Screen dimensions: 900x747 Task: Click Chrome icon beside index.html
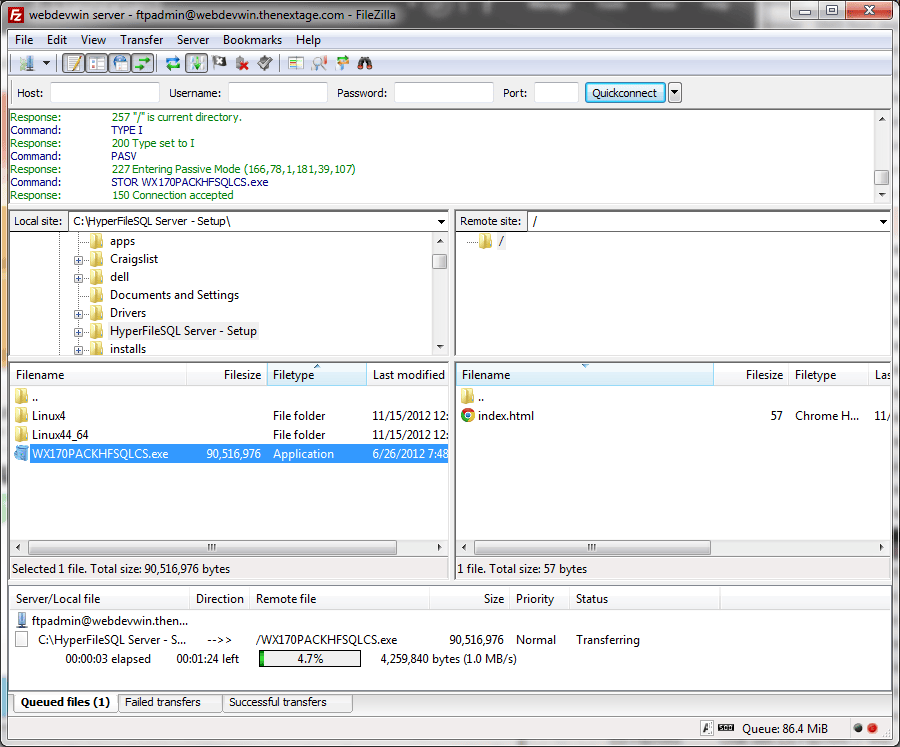(x=468, y=415)
